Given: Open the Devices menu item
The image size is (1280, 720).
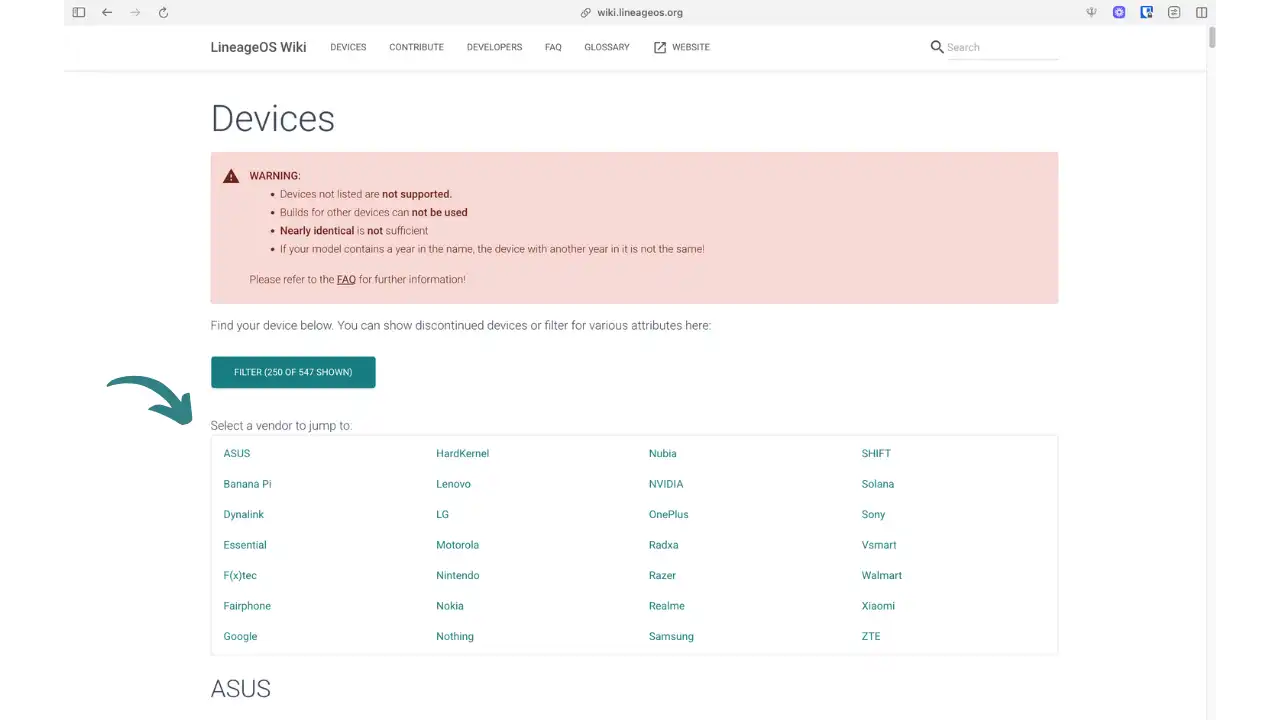Looking at the screenshot, I should pyautogui.click(x=348, y=47).
